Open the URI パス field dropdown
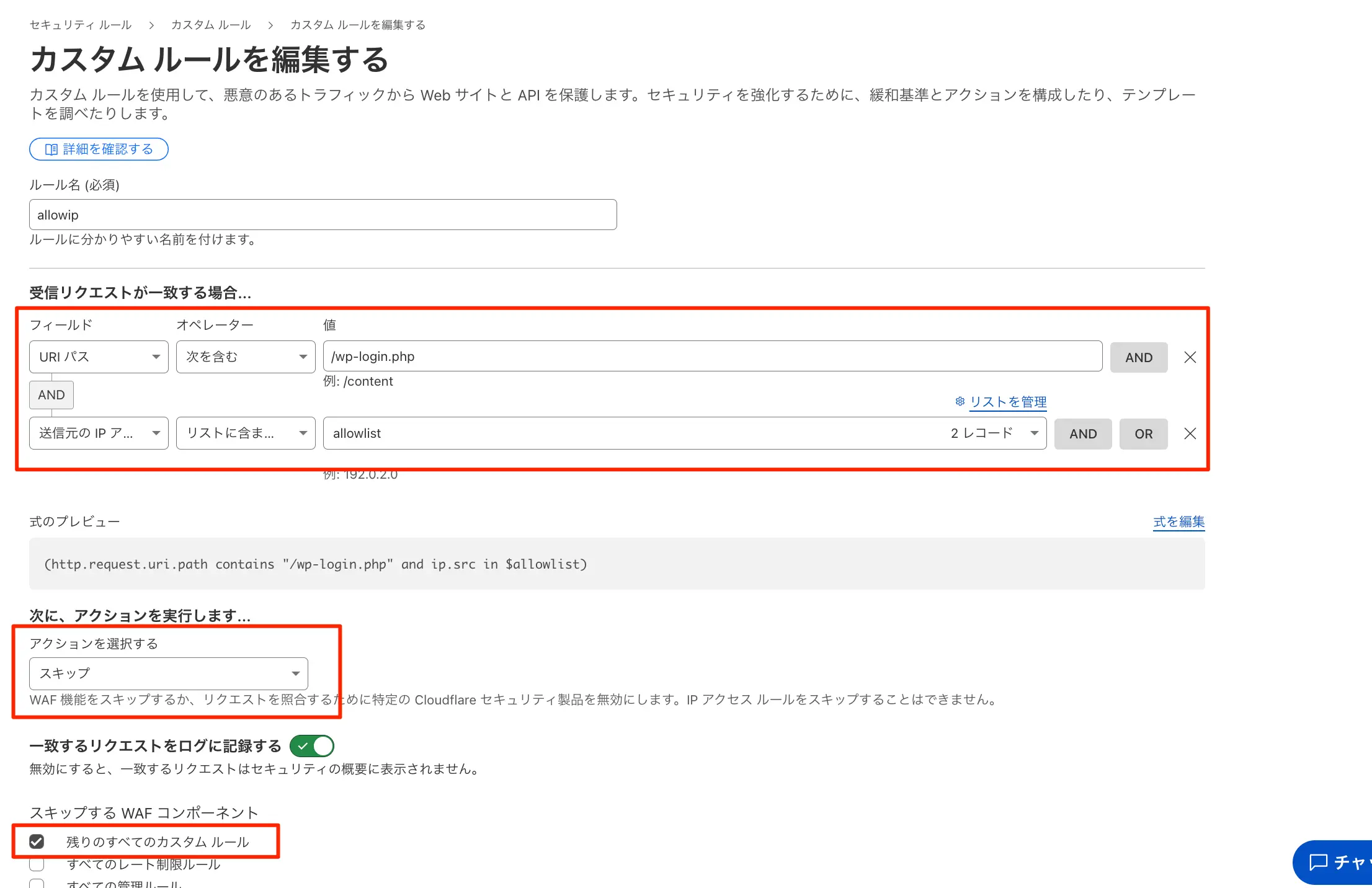The width and height of the screenshot is (1372, 888). tap(99, 357)
